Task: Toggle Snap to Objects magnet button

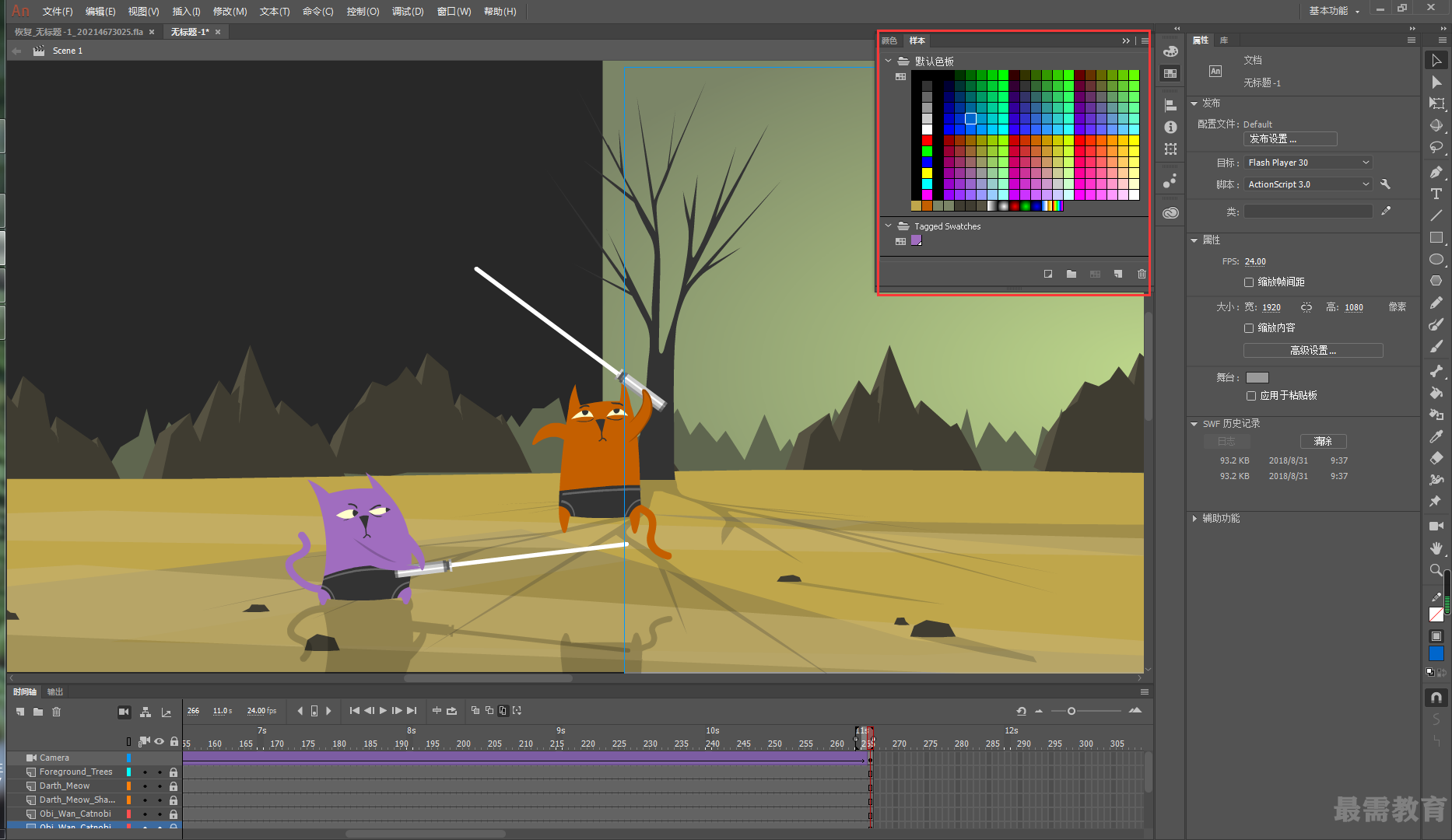Action: (1436, 698)
